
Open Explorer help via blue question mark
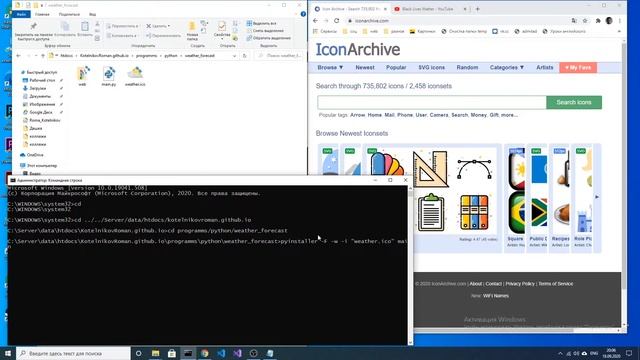303,14
